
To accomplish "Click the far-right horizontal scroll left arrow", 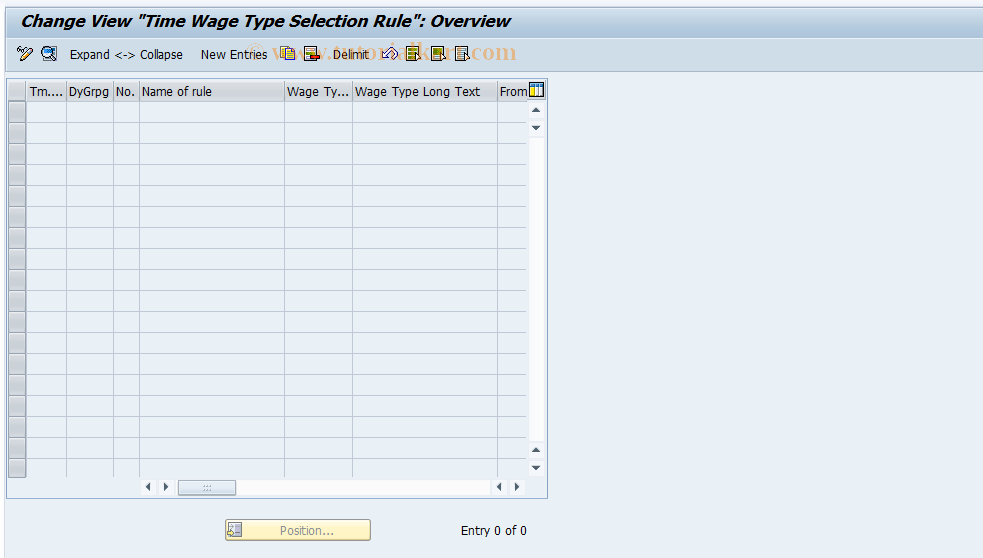I will tap(499, 487).
